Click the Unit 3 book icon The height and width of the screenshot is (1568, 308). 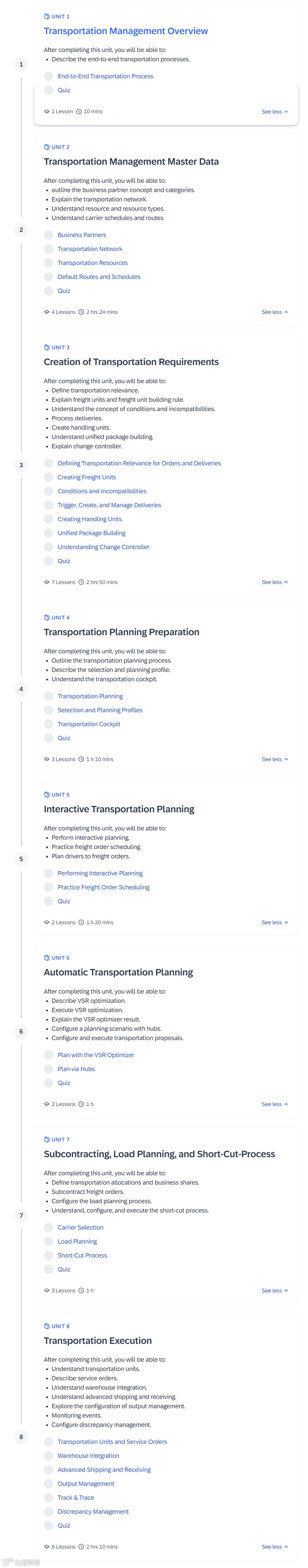pos(47,348)
